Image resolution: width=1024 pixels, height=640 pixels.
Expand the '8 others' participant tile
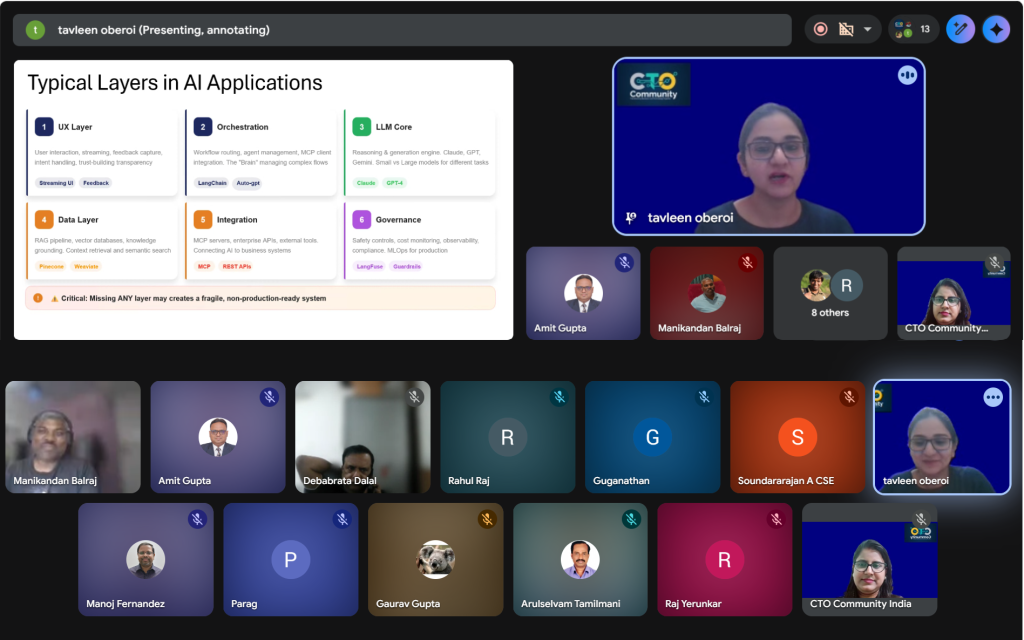click(830, 293)
